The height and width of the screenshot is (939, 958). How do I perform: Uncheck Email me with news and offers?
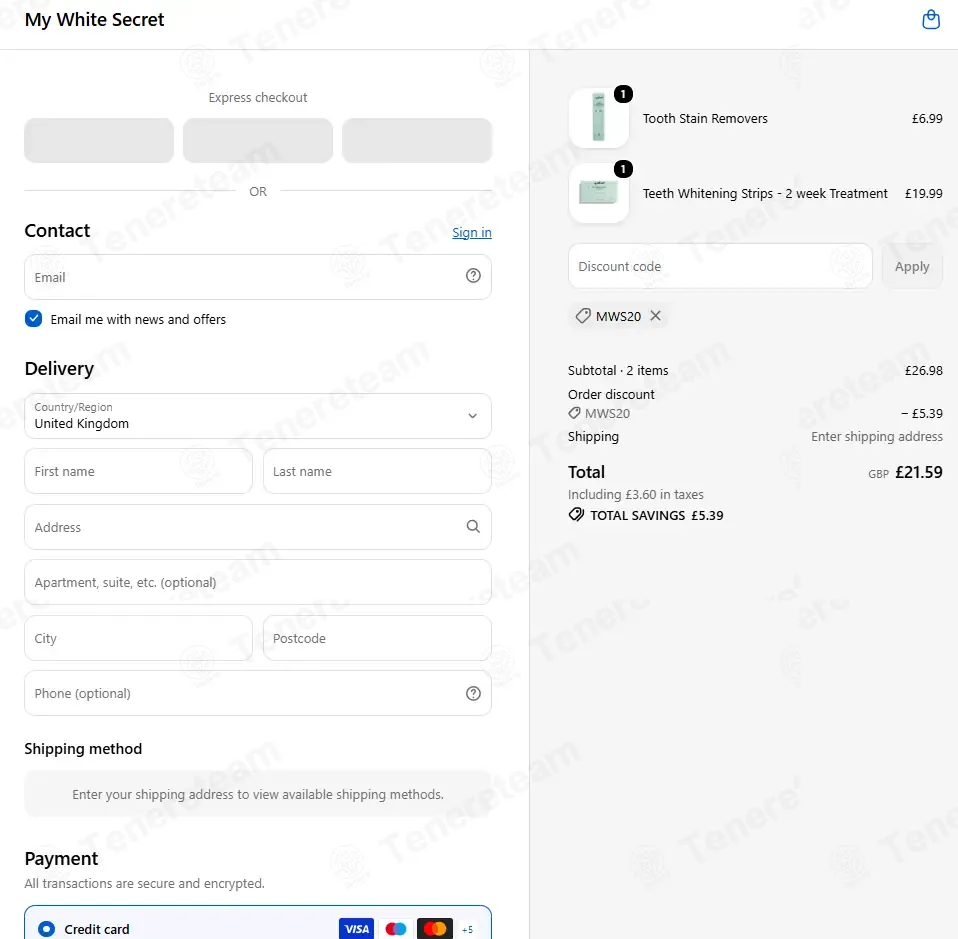34,318
